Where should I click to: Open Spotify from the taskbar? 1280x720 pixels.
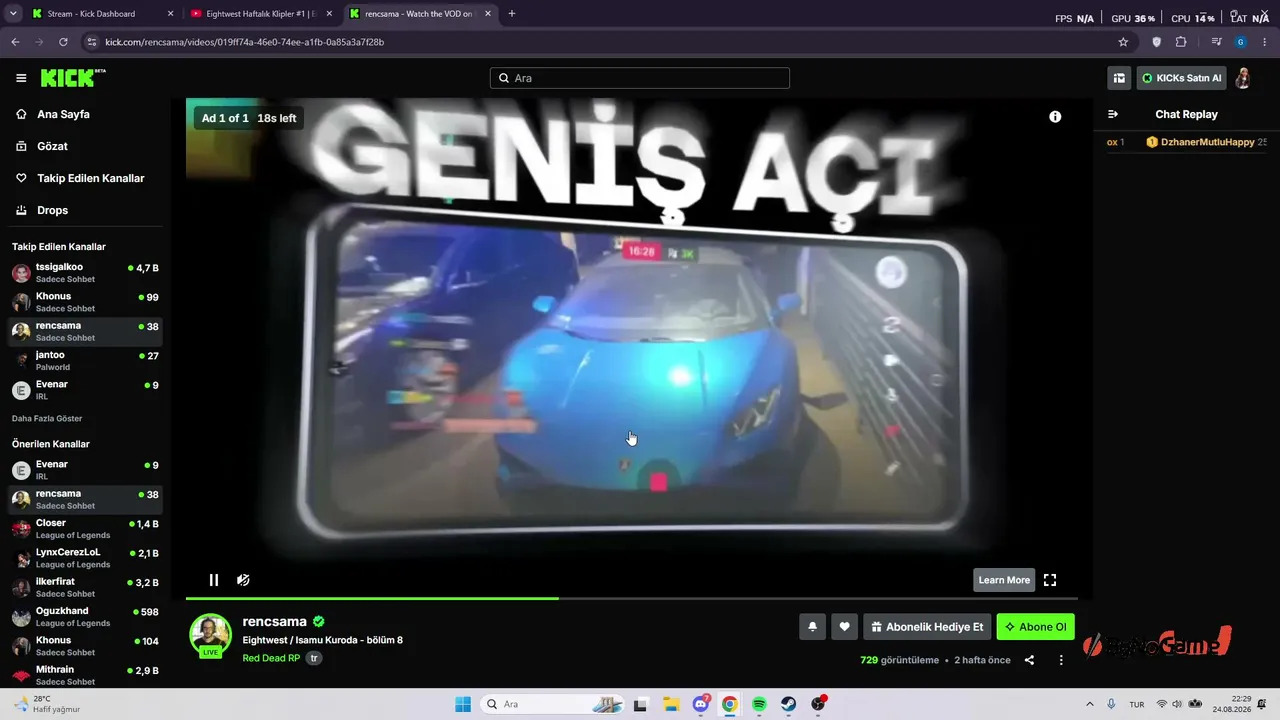tap(759, 704)
